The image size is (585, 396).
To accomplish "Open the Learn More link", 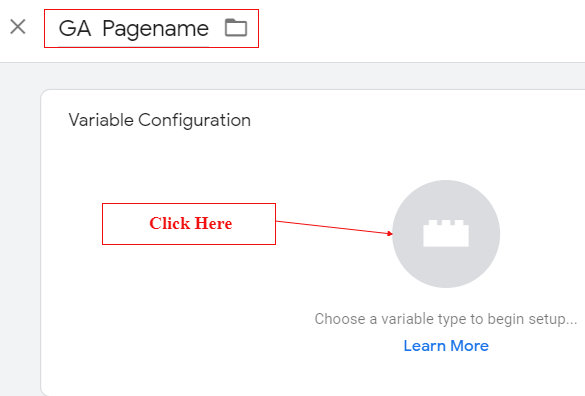I will pos(446,346).
